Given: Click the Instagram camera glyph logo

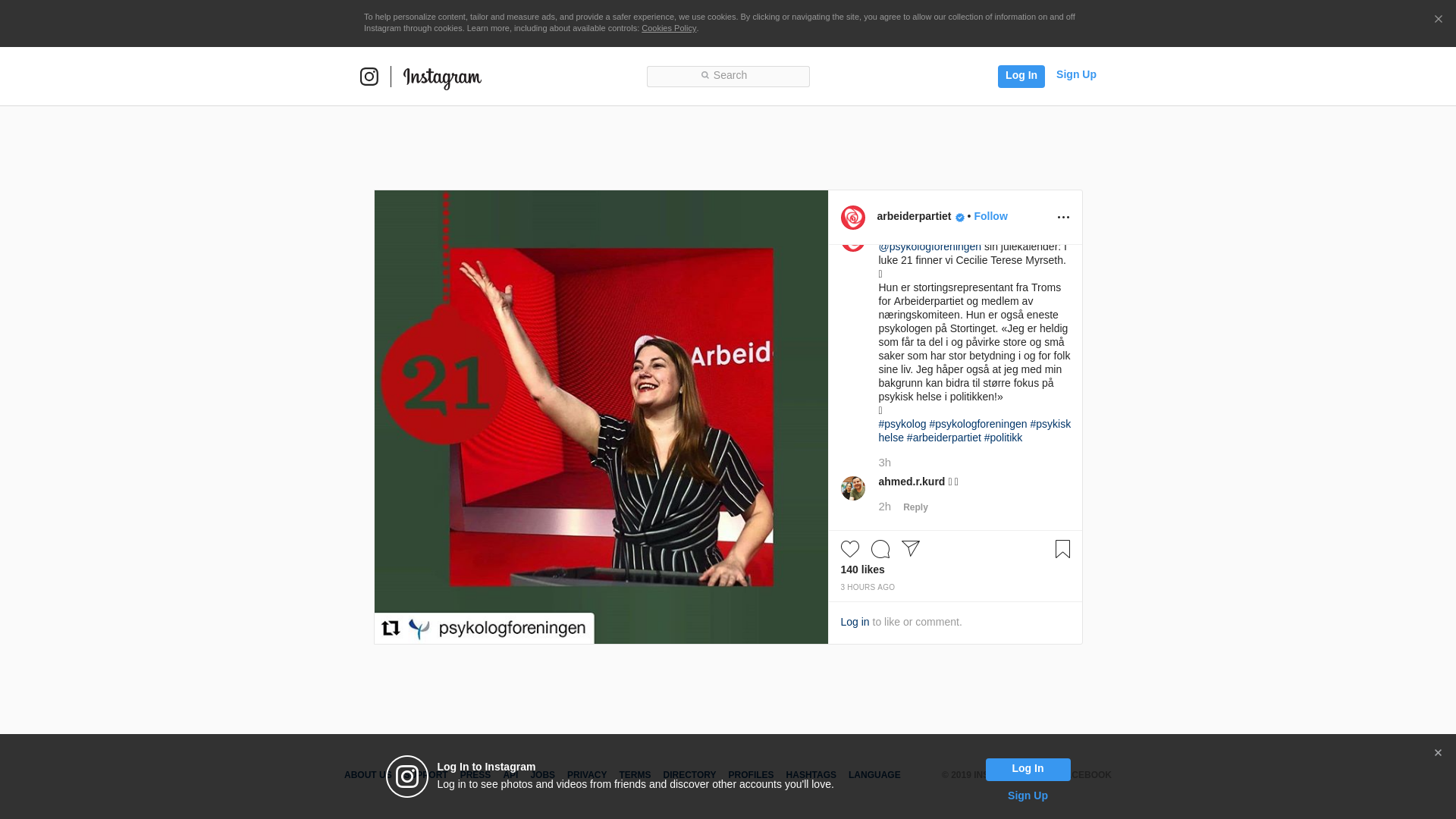Looking at the screenshot, I should (x=369, y=77).
